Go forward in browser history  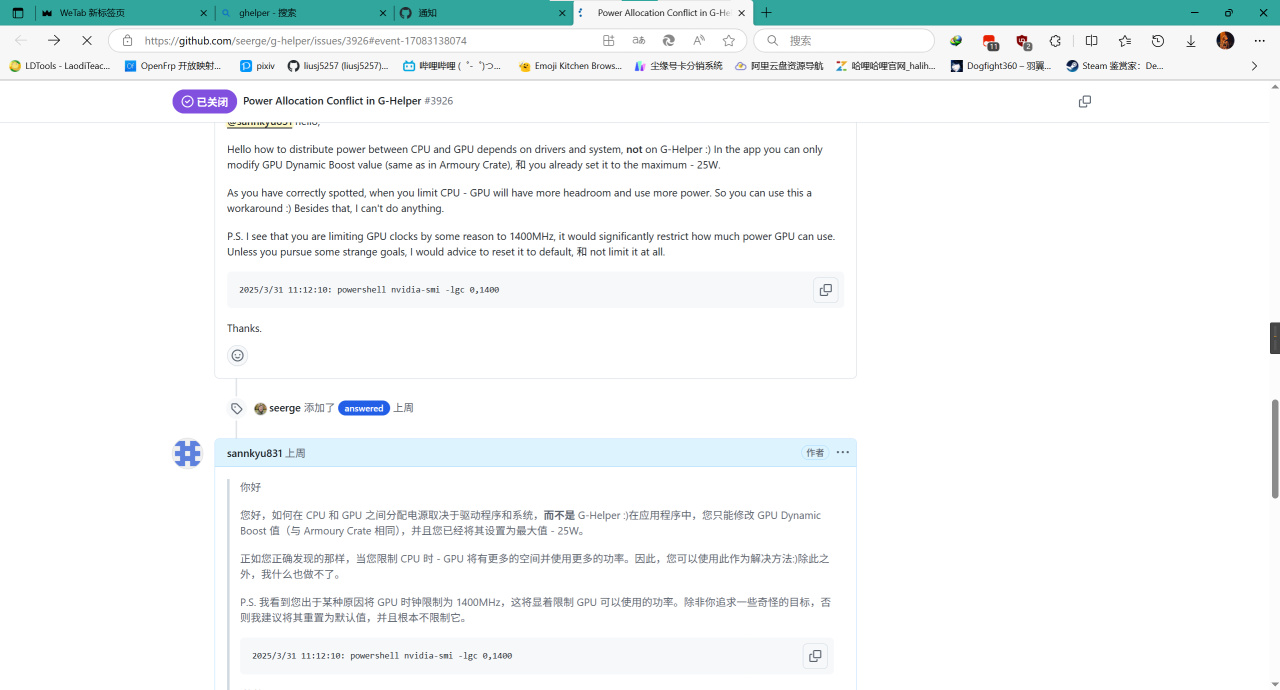[54, 40]
